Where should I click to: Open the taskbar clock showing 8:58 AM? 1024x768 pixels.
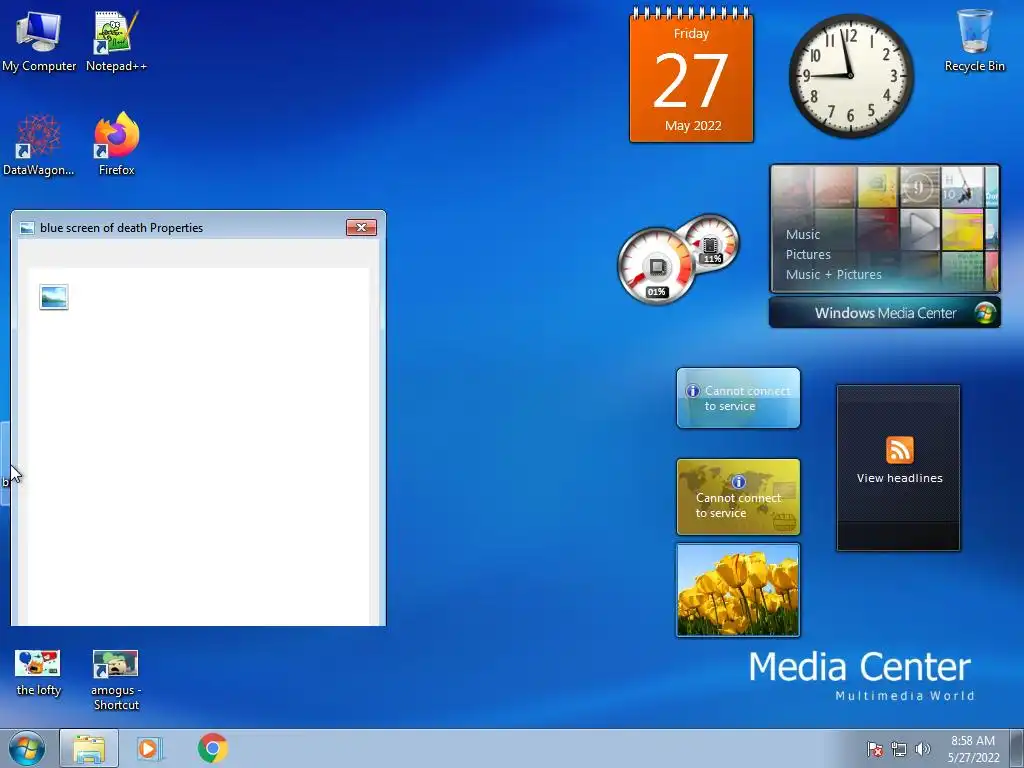click(973, 749)
